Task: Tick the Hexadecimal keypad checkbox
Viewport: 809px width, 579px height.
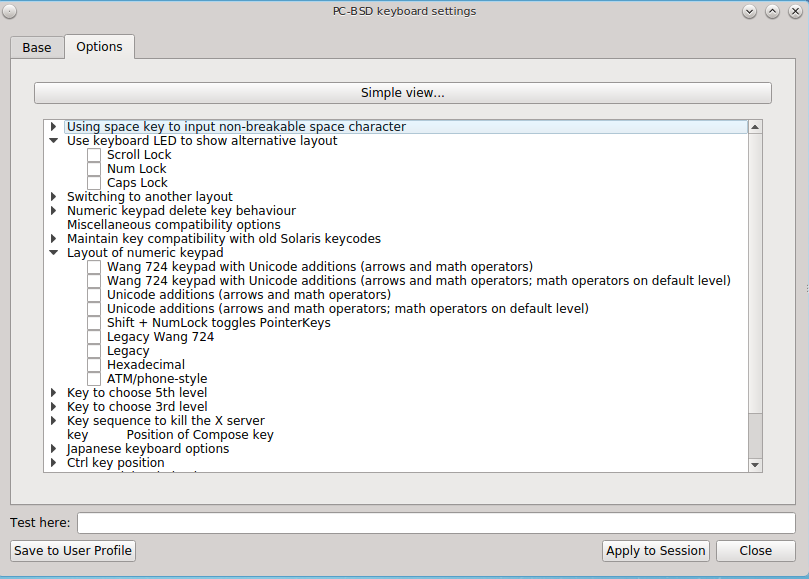Action: pyautogui.click(x=94, y=364)
